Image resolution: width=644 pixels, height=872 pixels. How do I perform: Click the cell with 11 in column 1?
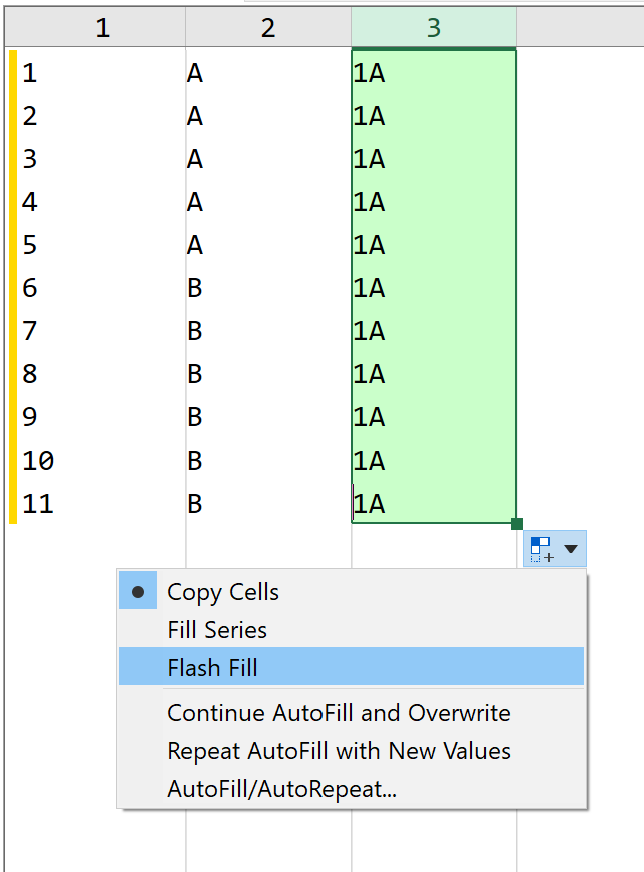pos(101,503)
